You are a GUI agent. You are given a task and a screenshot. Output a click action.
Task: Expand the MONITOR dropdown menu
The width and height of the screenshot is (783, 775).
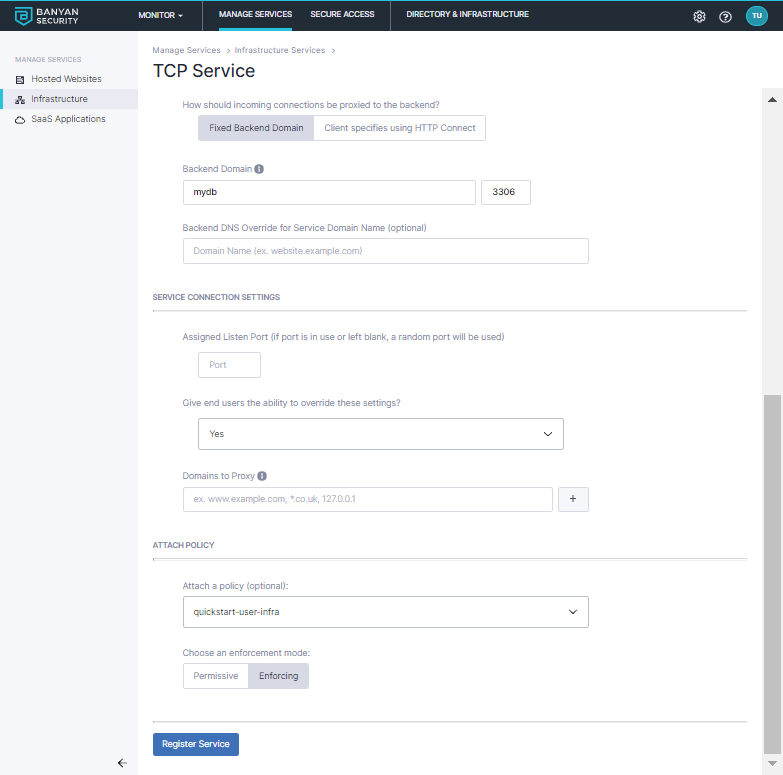pos(160,16)
